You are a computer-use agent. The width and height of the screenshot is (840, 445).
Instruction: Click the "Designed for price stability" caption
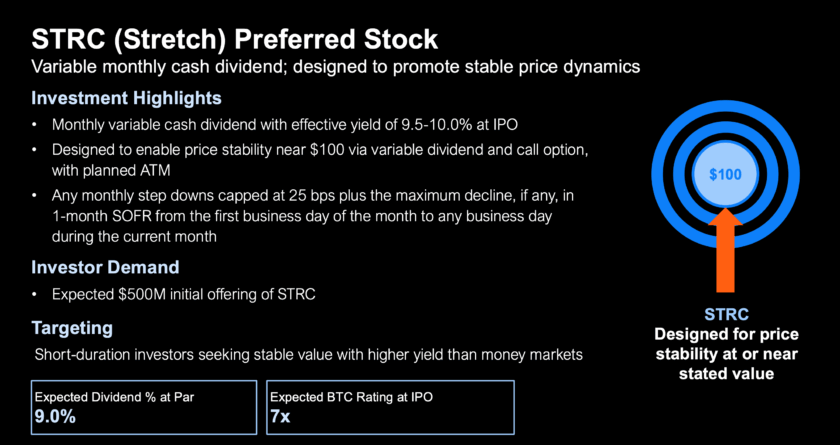click(725, 354)
